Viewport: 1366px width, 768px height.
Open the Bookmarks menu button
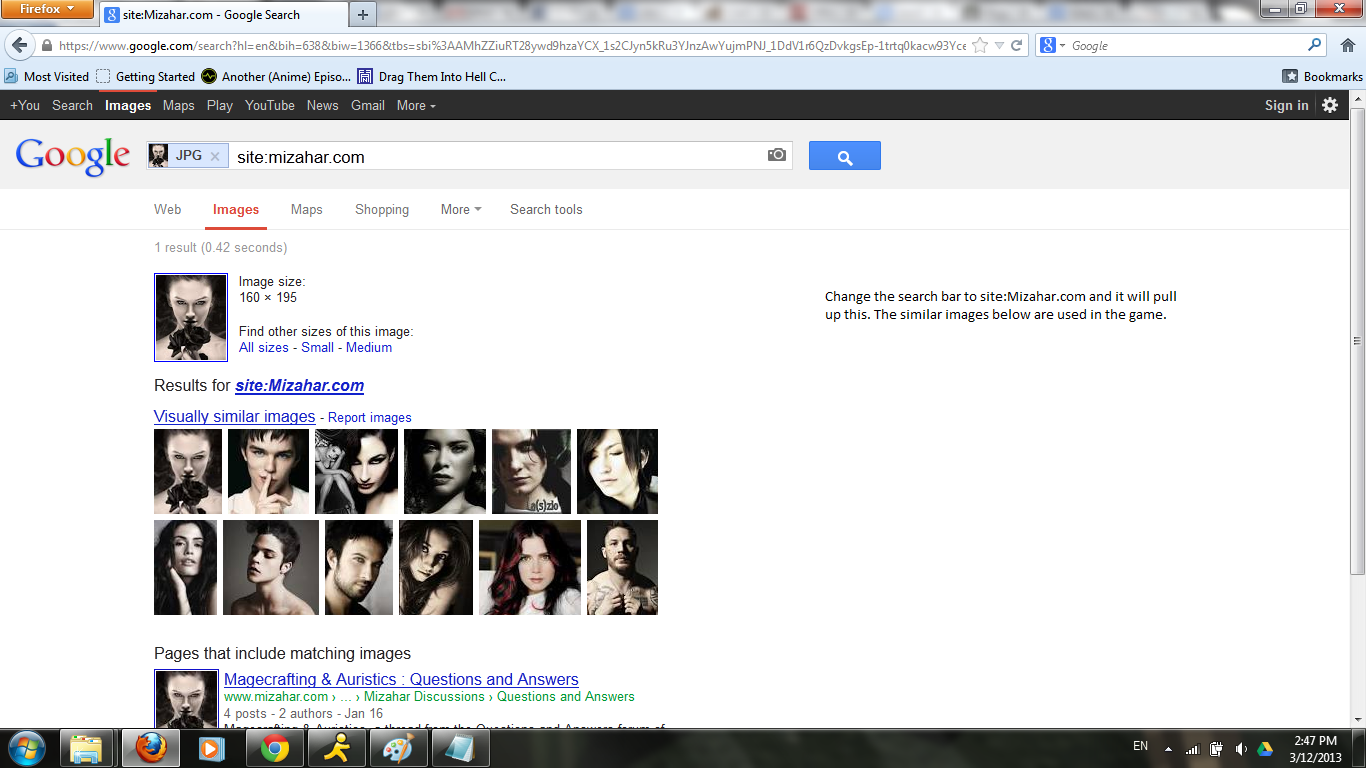[1322, 76]
